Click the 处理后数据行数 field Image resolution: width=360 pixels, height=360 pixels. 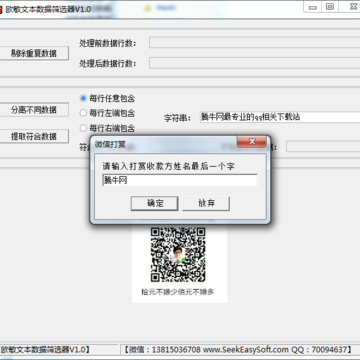[x=255, y=63]
